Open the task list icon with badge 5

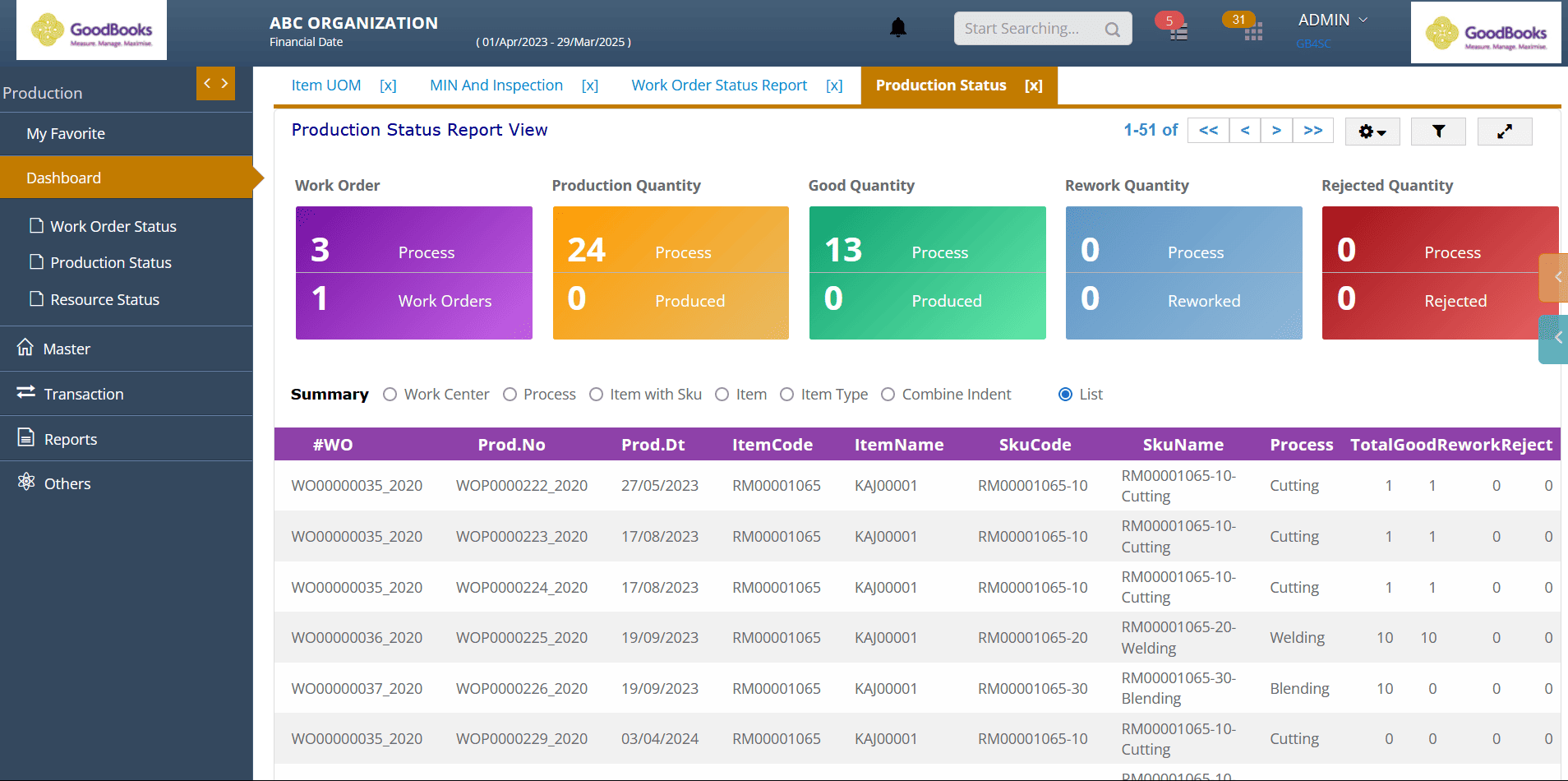tap(1178, 32)
